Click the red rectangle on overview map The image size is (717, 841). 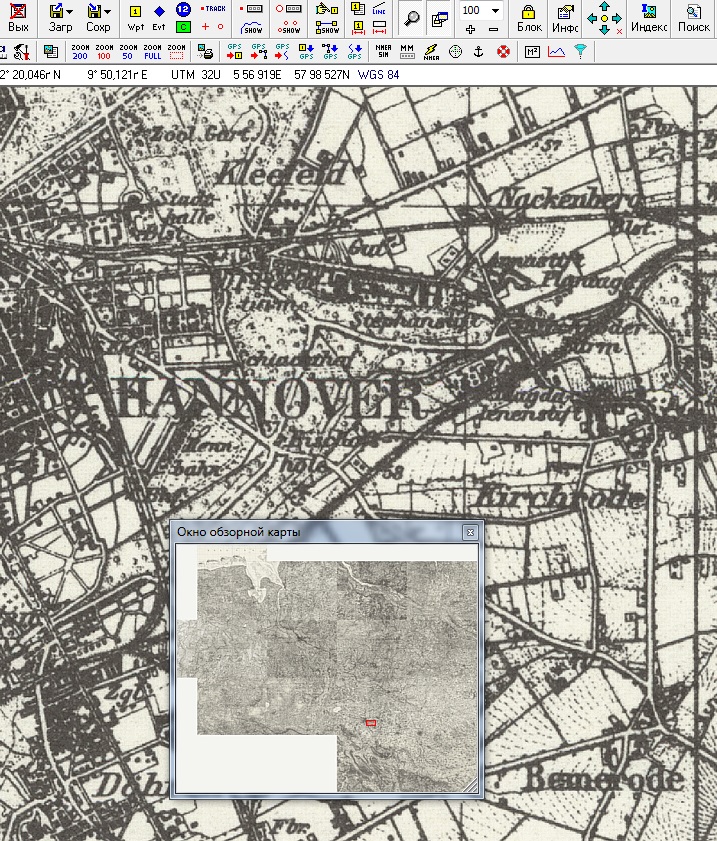tap(371, 722)
